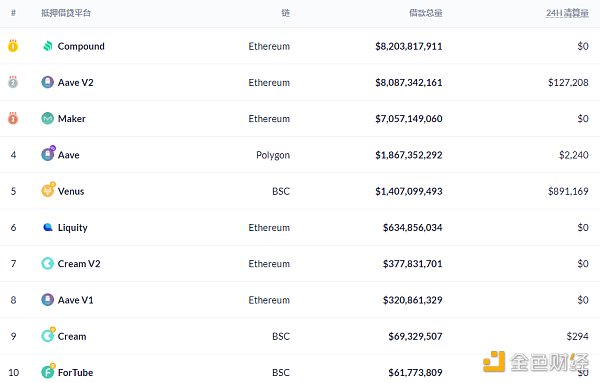Click the chain column header
600x383 pixels.
click(285, 13)
